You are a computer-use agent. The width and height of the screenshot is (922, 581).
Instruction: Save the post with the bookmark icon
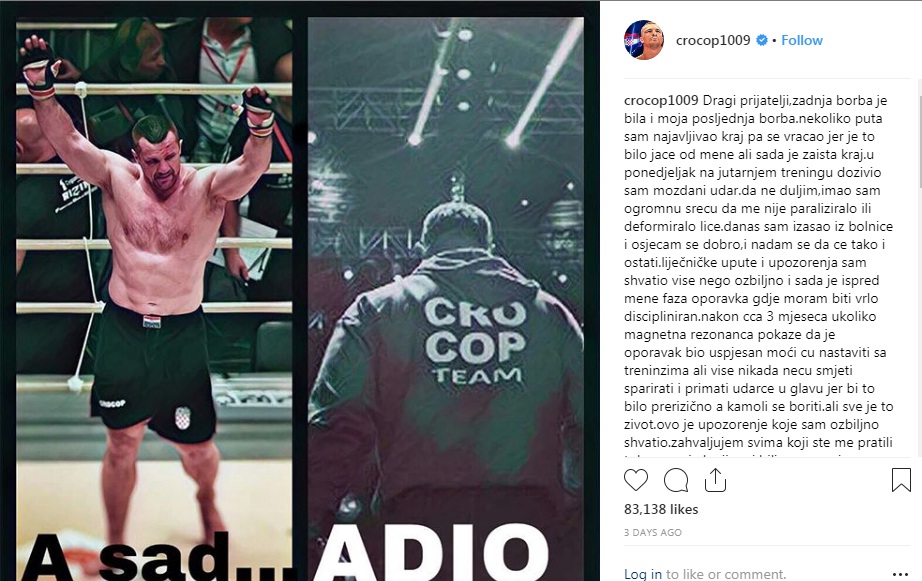901,480
